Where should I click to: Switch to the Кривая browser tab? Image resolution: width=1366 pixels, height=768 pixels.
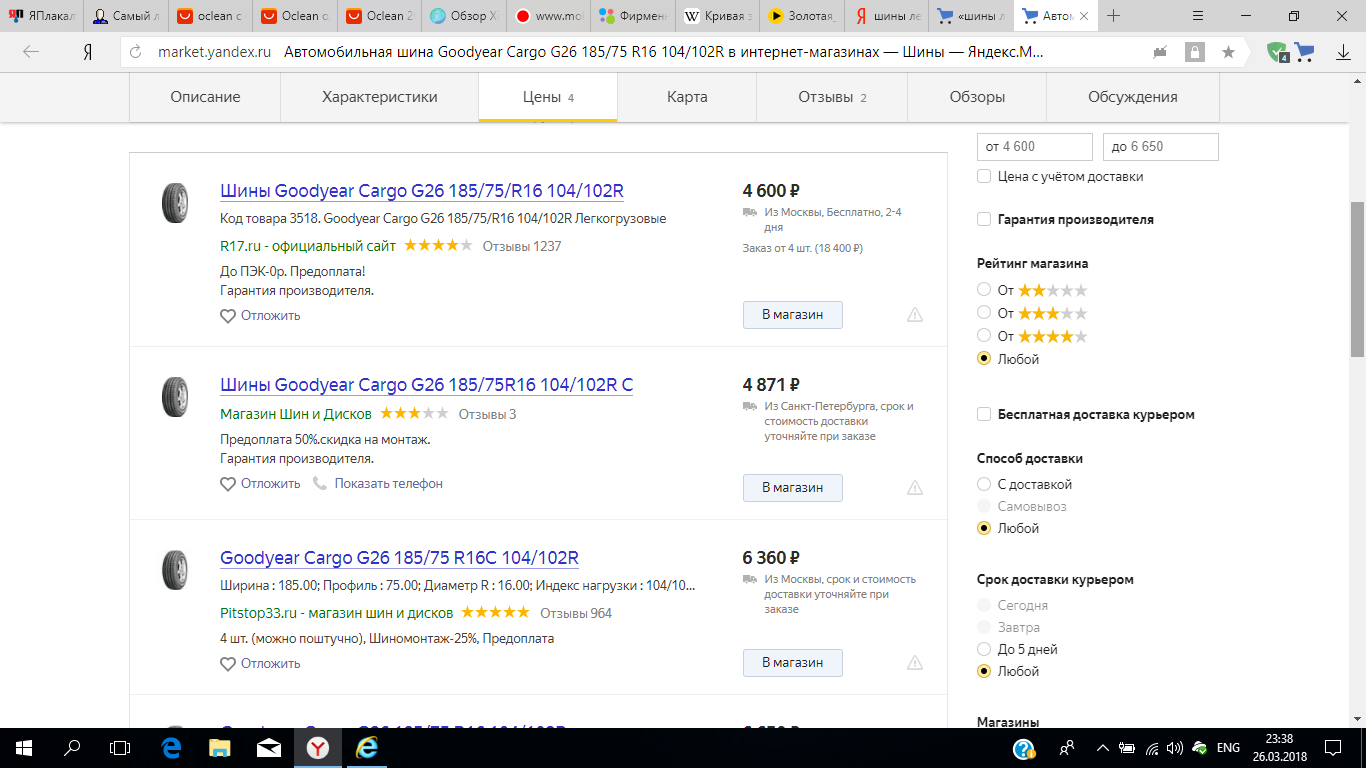pos(718,16)
